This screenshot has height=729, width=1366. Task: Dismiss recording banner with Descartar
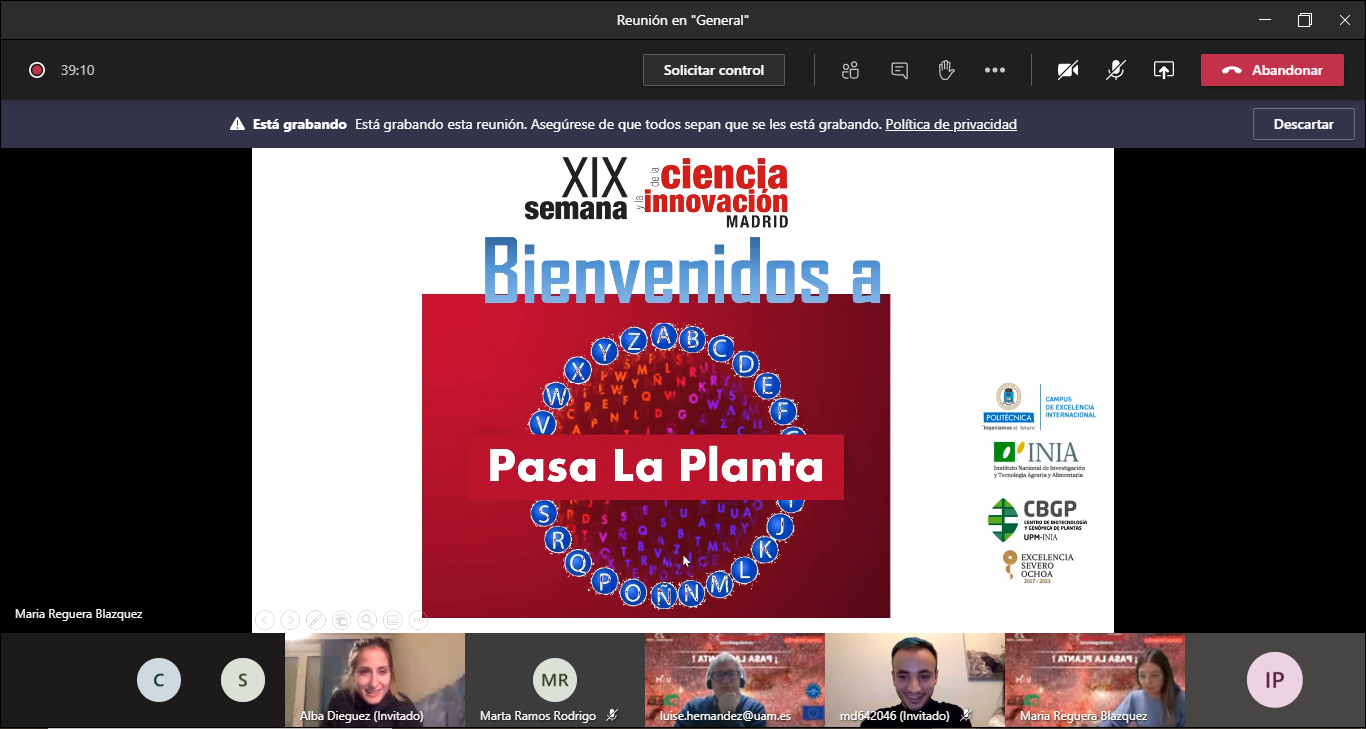pos(1303,124)
